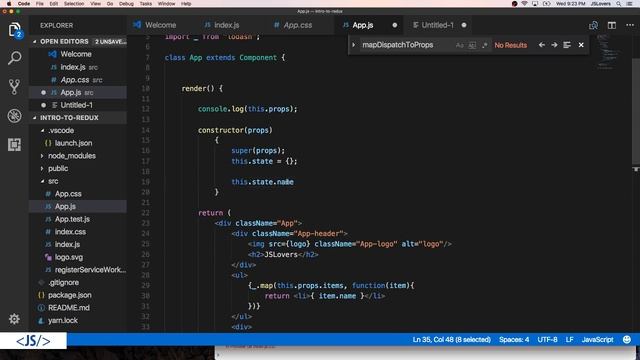Image resolution: width=640 pixels, height=360 pixels.
Task: Open the Tasks menu
Action: (x=145, y=4)
